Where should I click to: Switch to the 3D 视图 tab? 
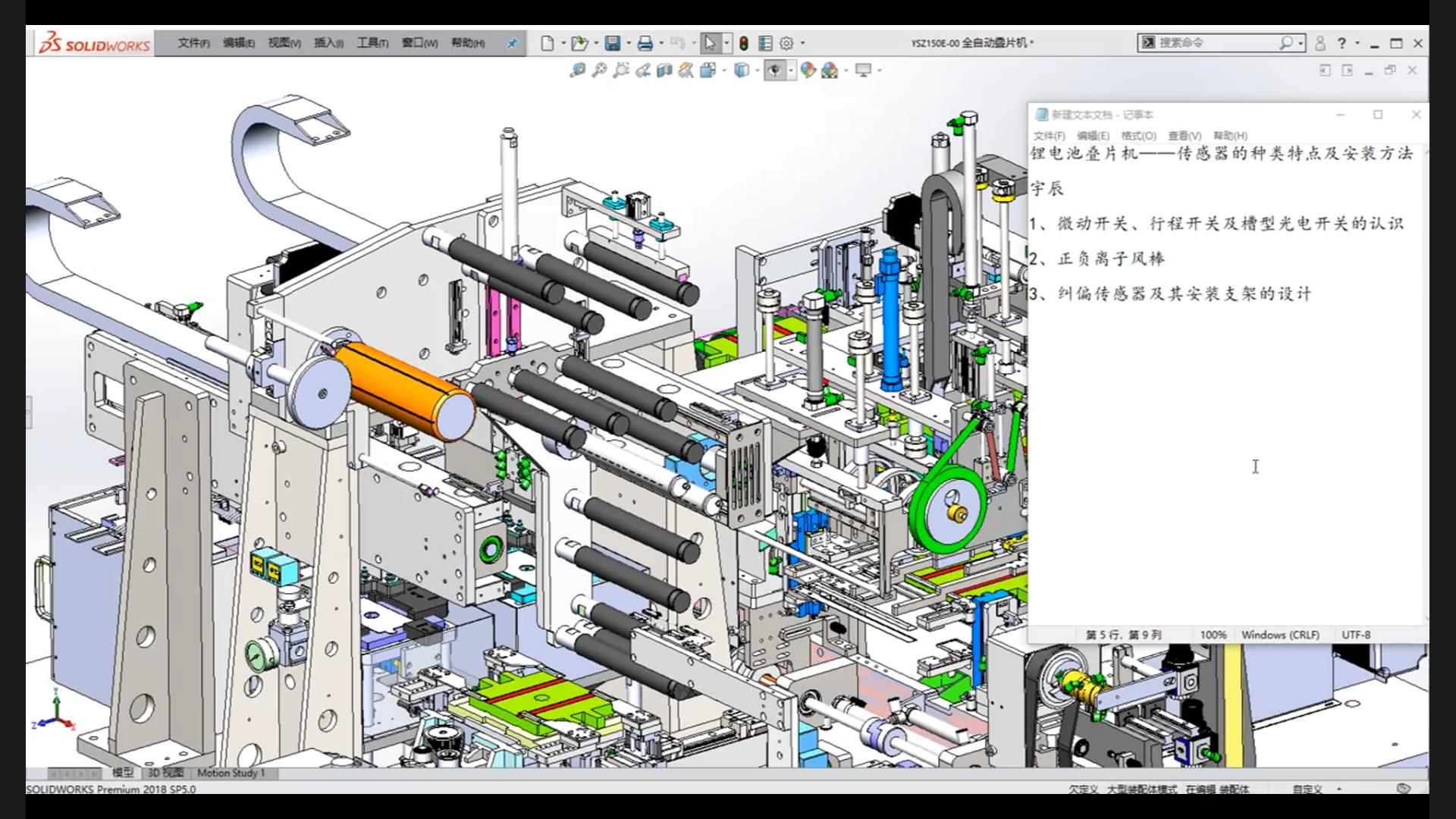(165, 773)
